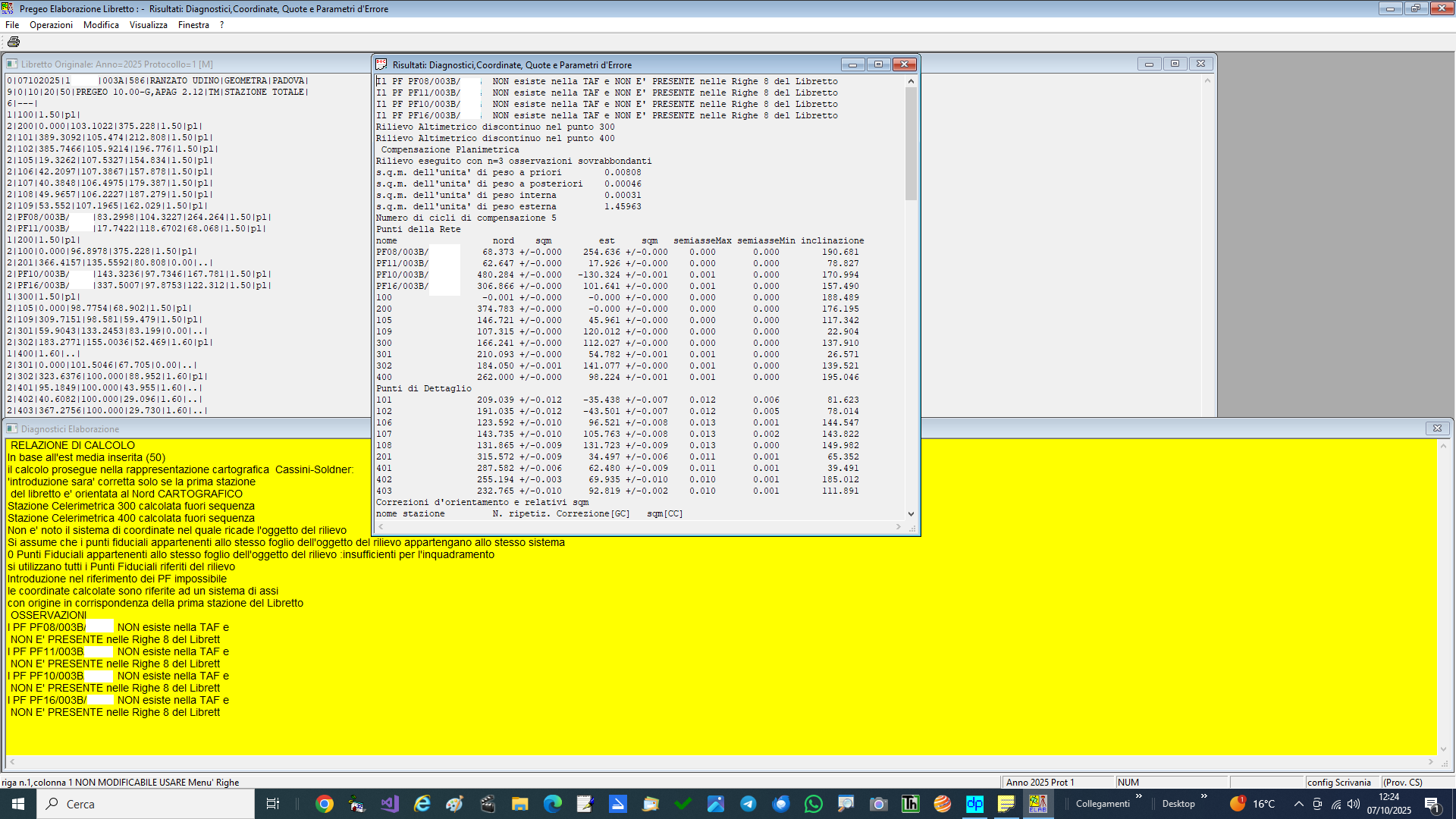The image size is (1456, 819).
Task: Open the Visualizza menu
Action: click(149, 25)
